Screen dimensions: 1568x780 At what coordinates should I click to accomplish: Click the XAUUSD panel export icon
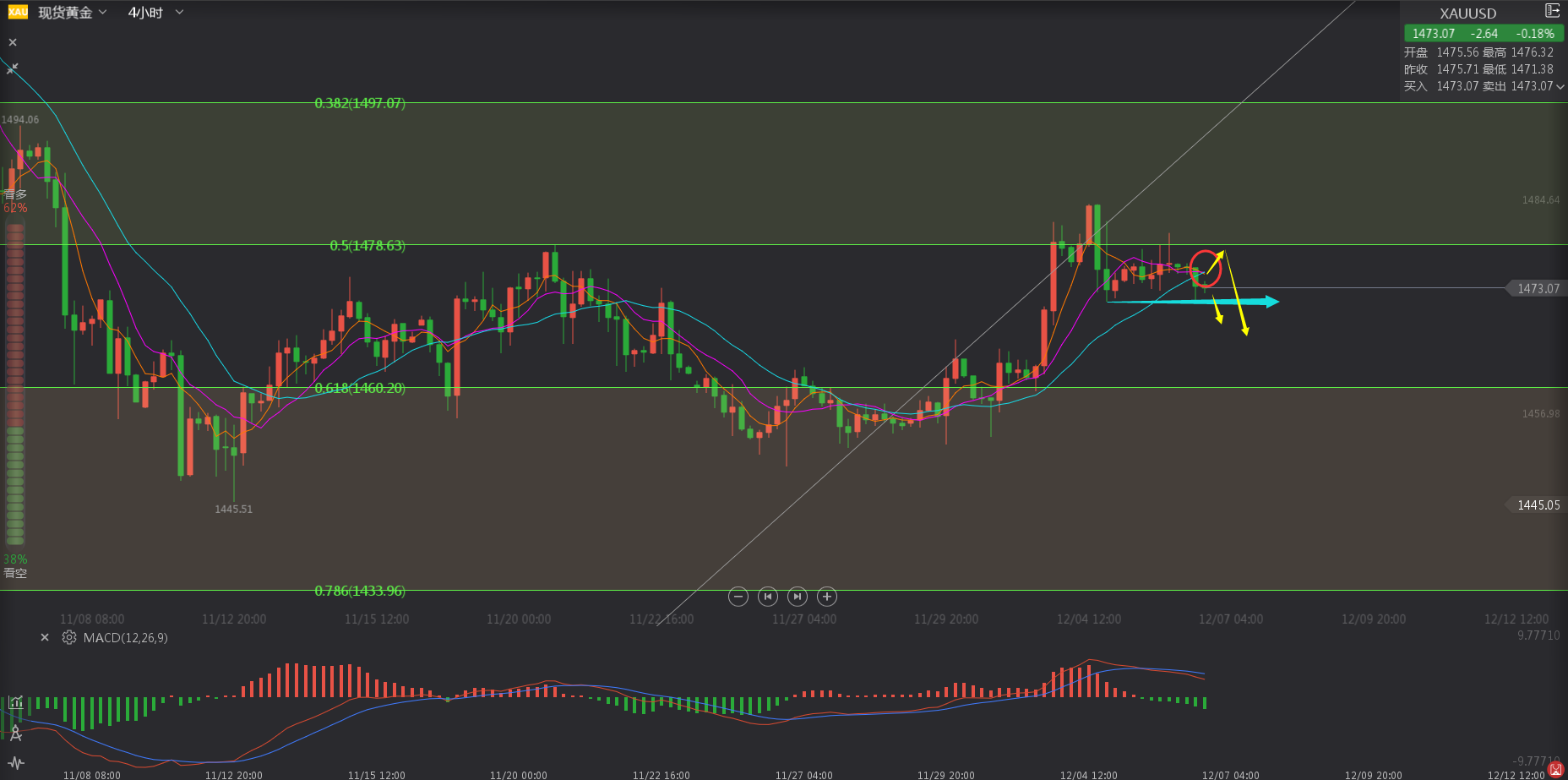tap(1552, 11)
